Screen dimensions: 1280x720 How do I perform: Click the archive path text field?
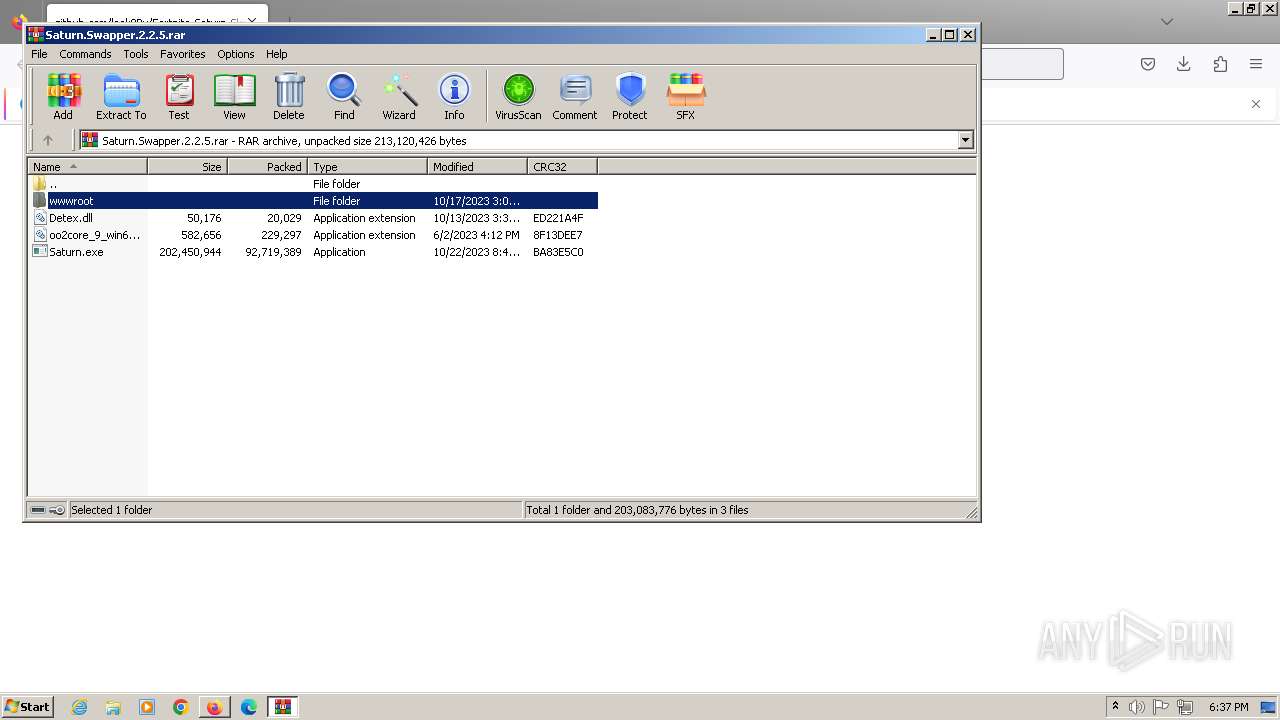[519, 141]
